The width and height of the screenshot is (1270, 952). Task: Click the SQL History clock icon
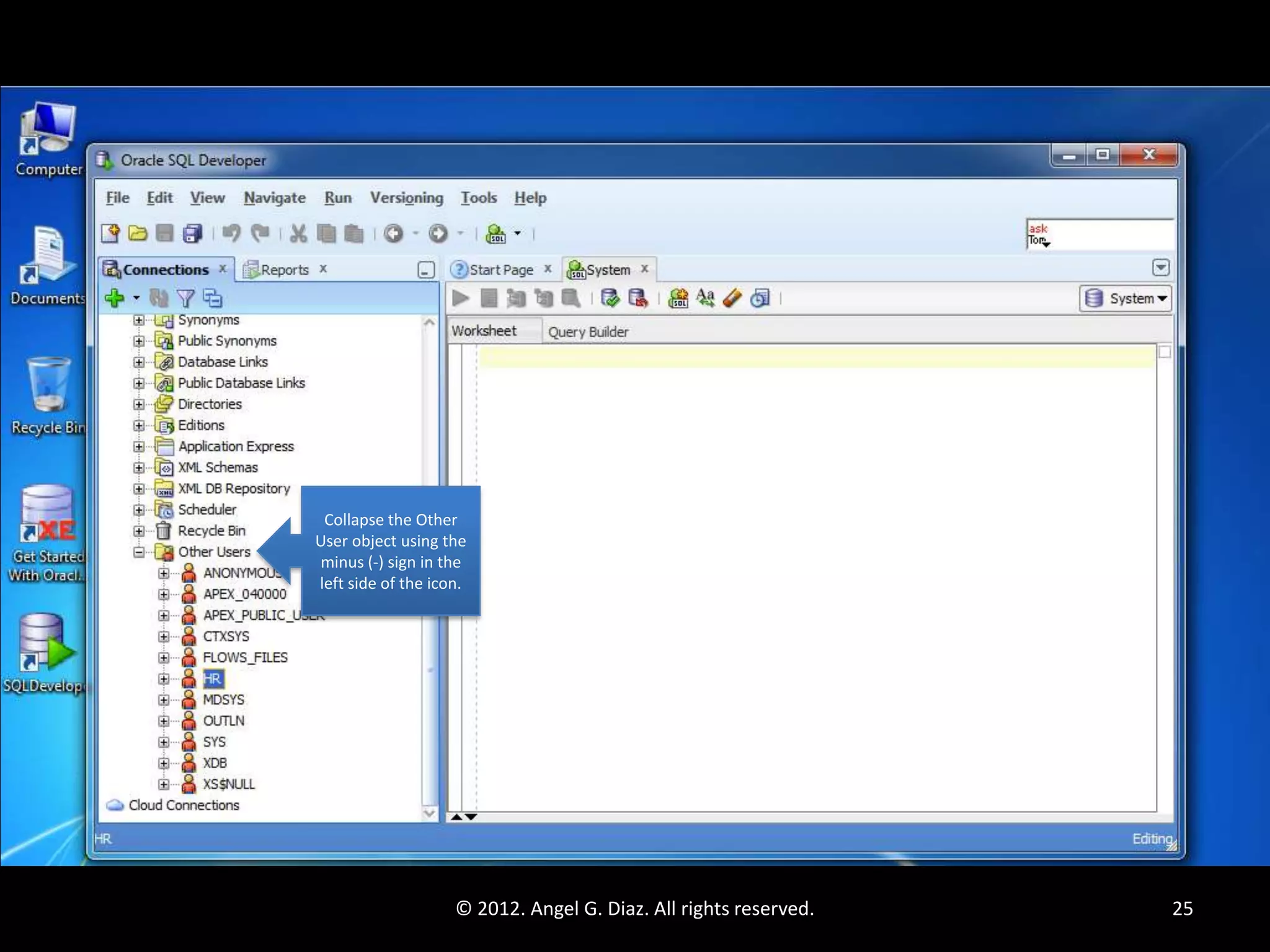tap(760, 299)
